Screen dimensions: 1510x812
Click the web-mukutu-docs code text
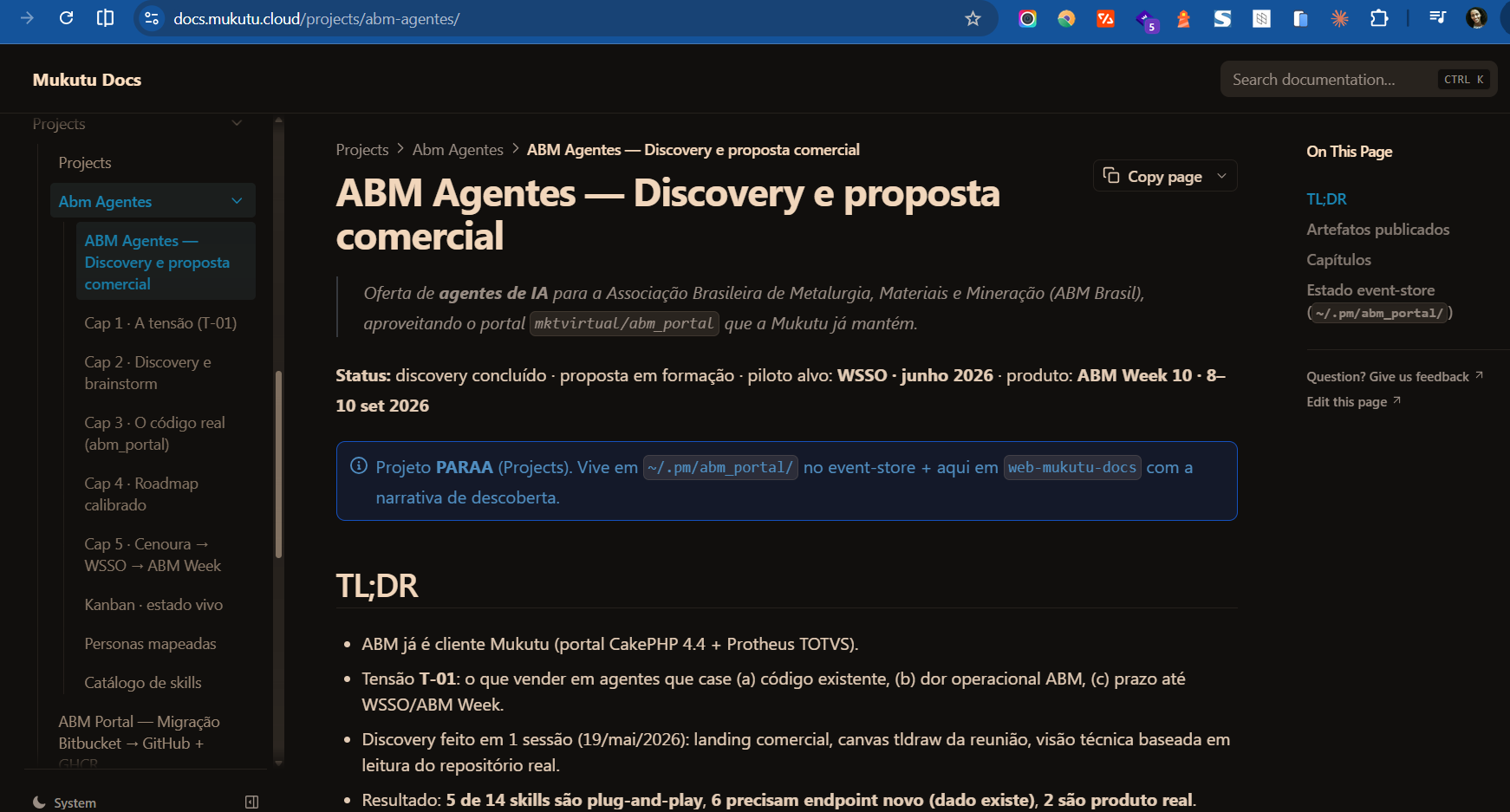tap(1072, 467)
